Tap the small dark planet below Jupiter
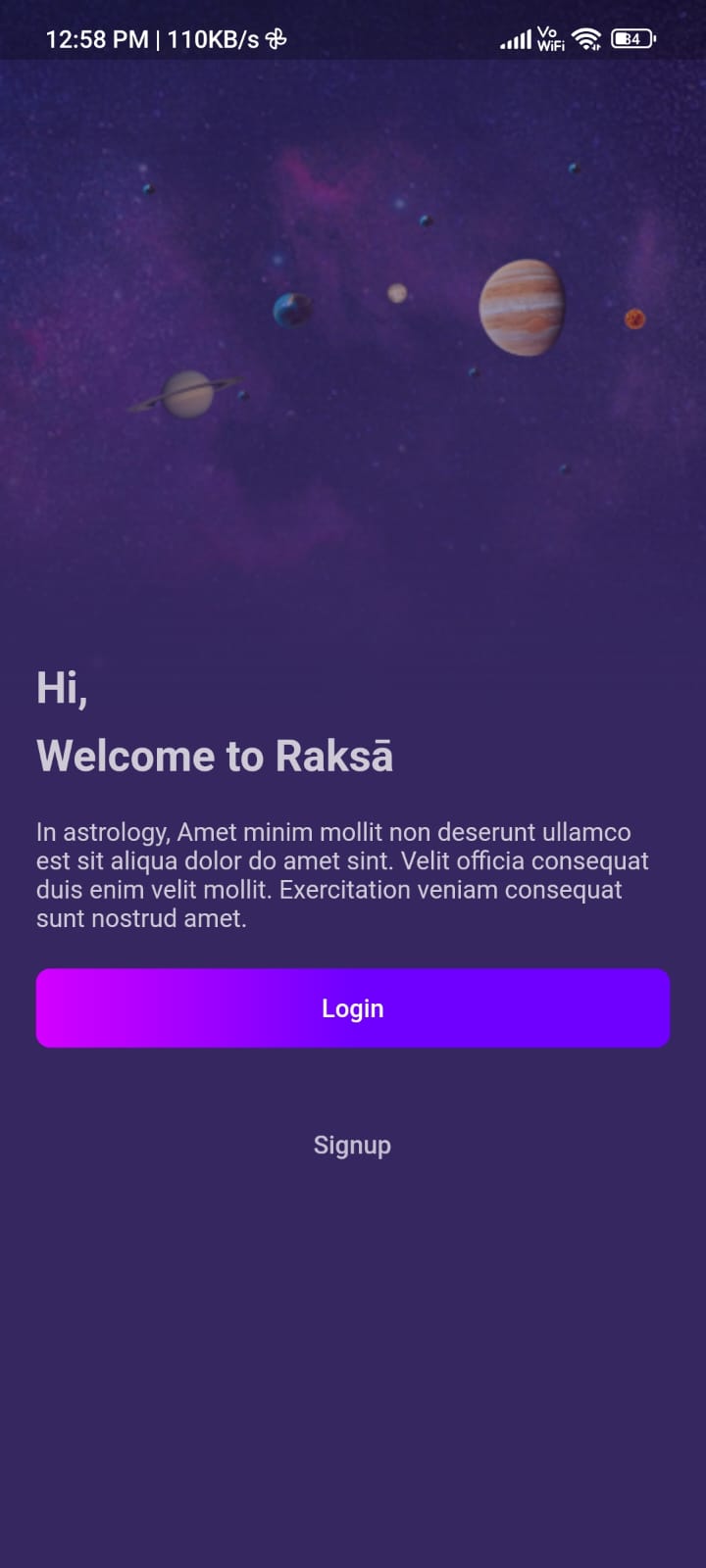The image size is (706, 1568). pos(474,372)
